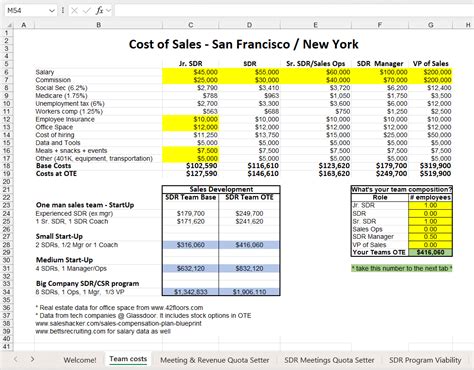Viewport: 474px width, 370px height.
Task: Click next sheet navigation arrow
Action: coord(32,359)
